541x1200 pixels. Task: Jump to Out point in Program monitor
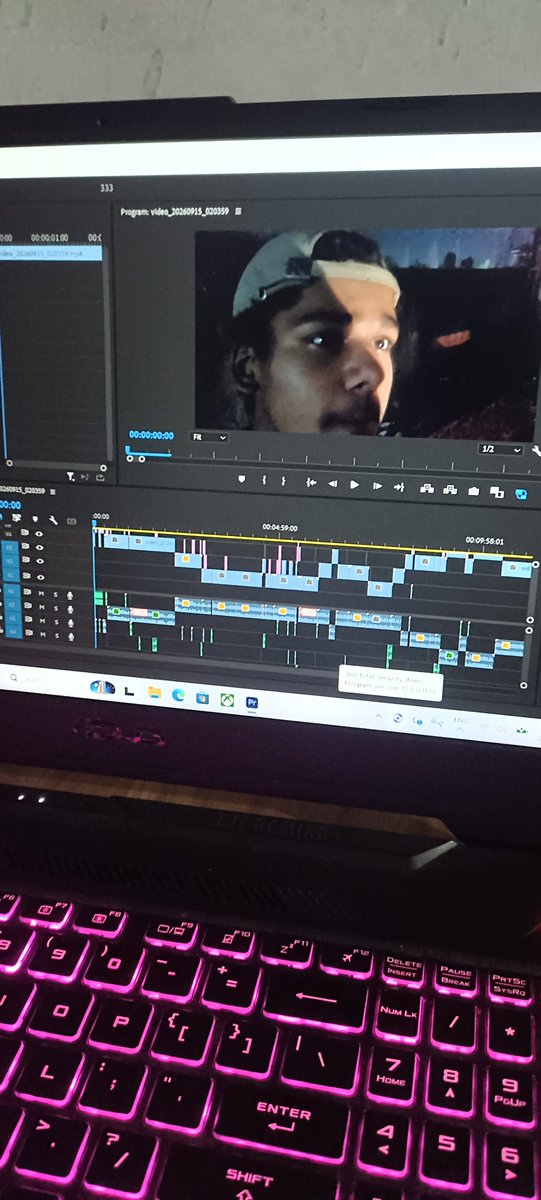[x=399, y=487]
